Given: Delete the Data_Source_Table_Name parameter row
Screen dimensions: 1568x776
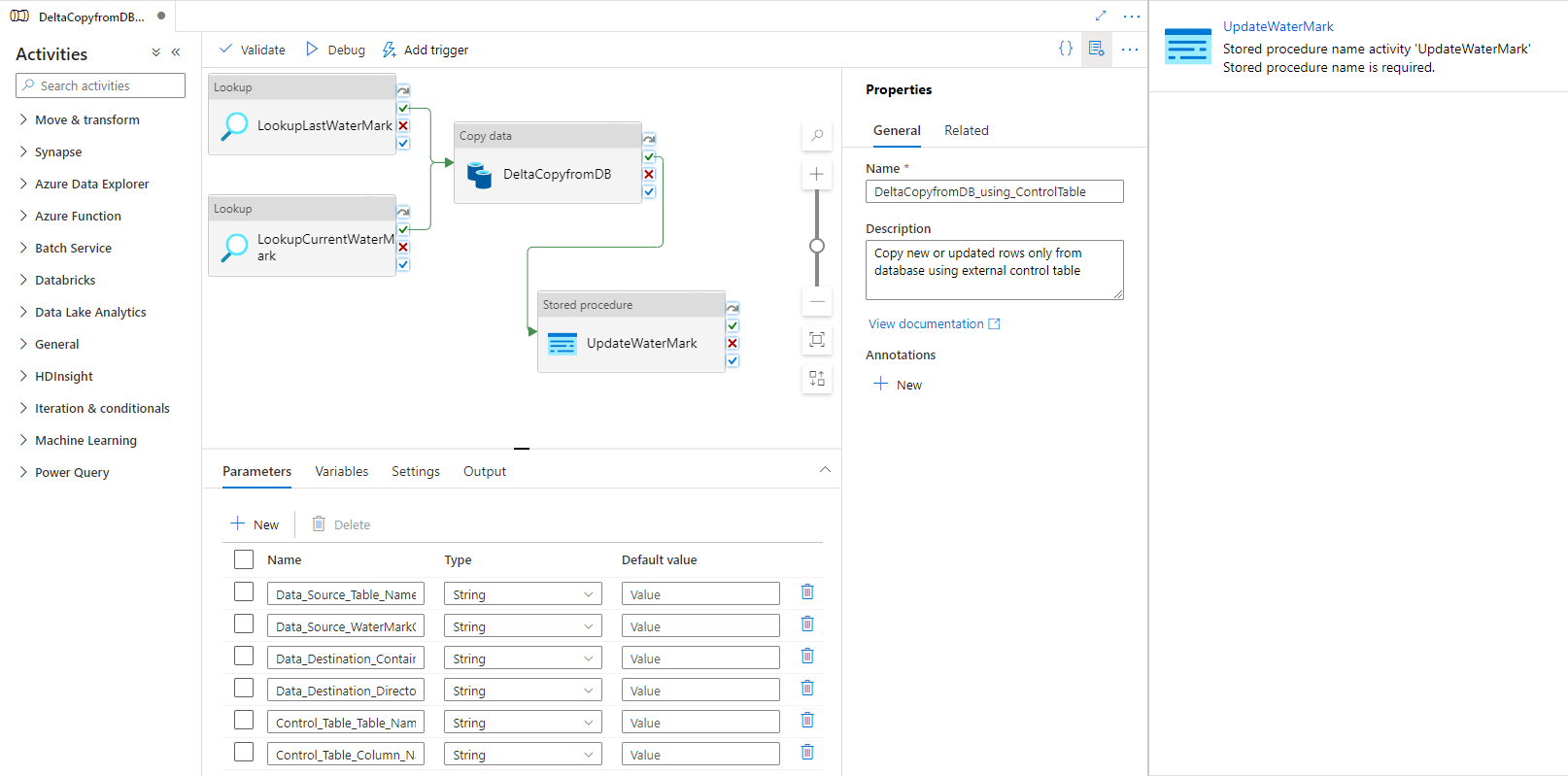Looking at the screenshot, I should (807, 591).
